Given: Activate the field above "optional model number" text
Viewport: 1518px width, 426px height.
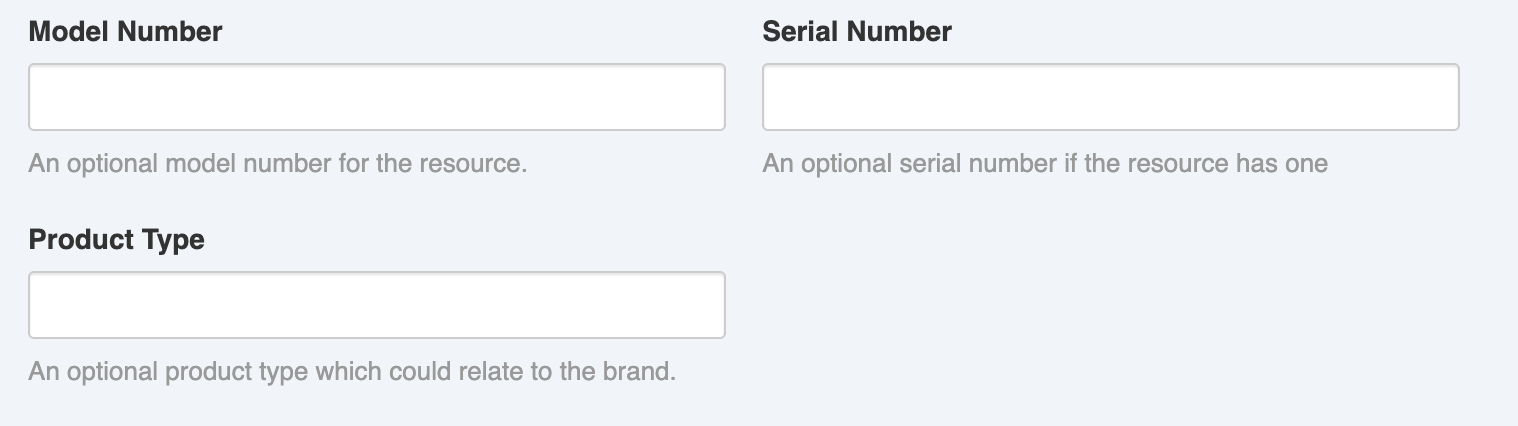Looking at the screenshot, I should pyautogui.click(x=376, y=97).
